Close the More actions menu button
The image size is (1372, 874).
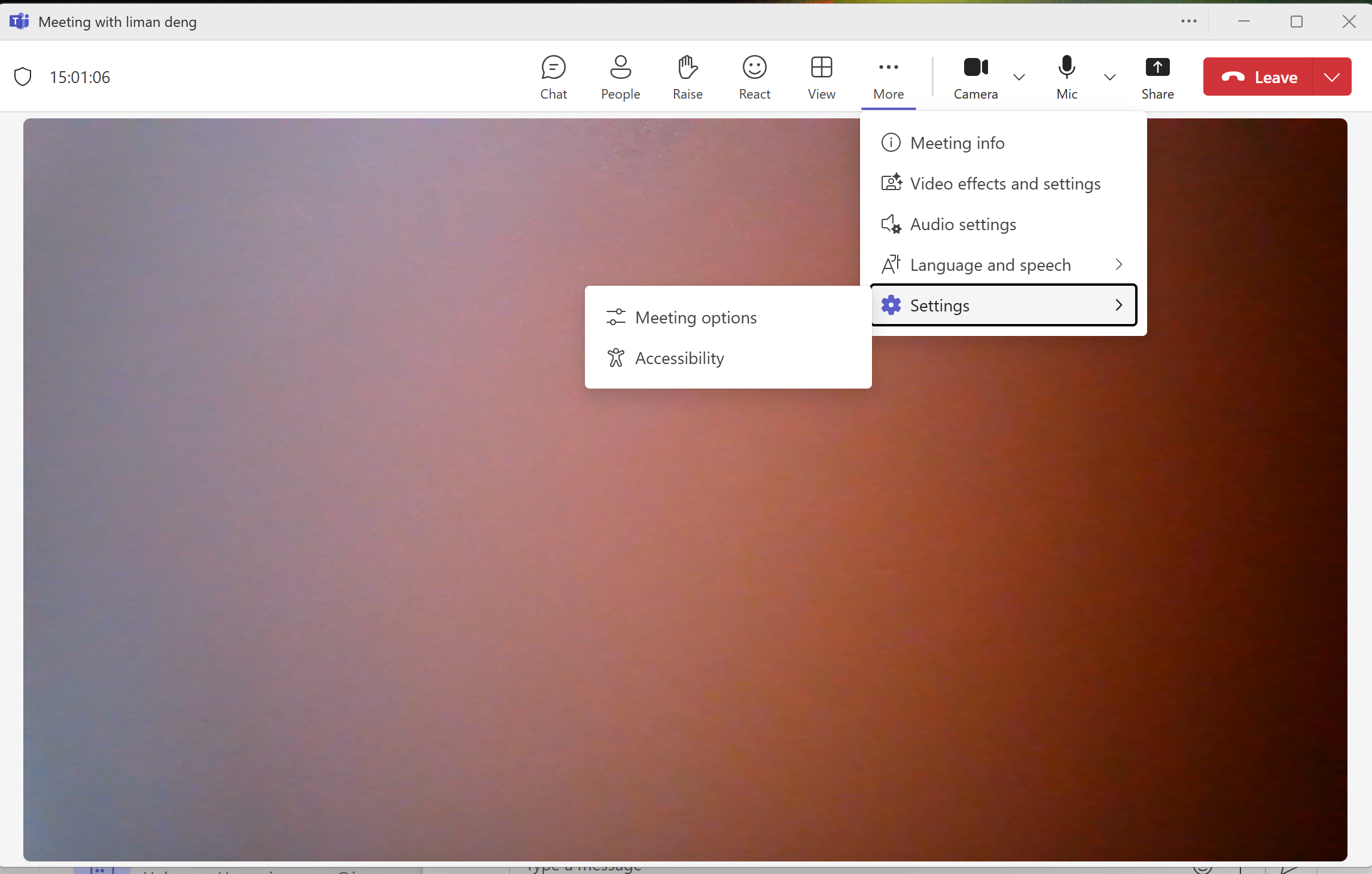click(x=888, y=77)
